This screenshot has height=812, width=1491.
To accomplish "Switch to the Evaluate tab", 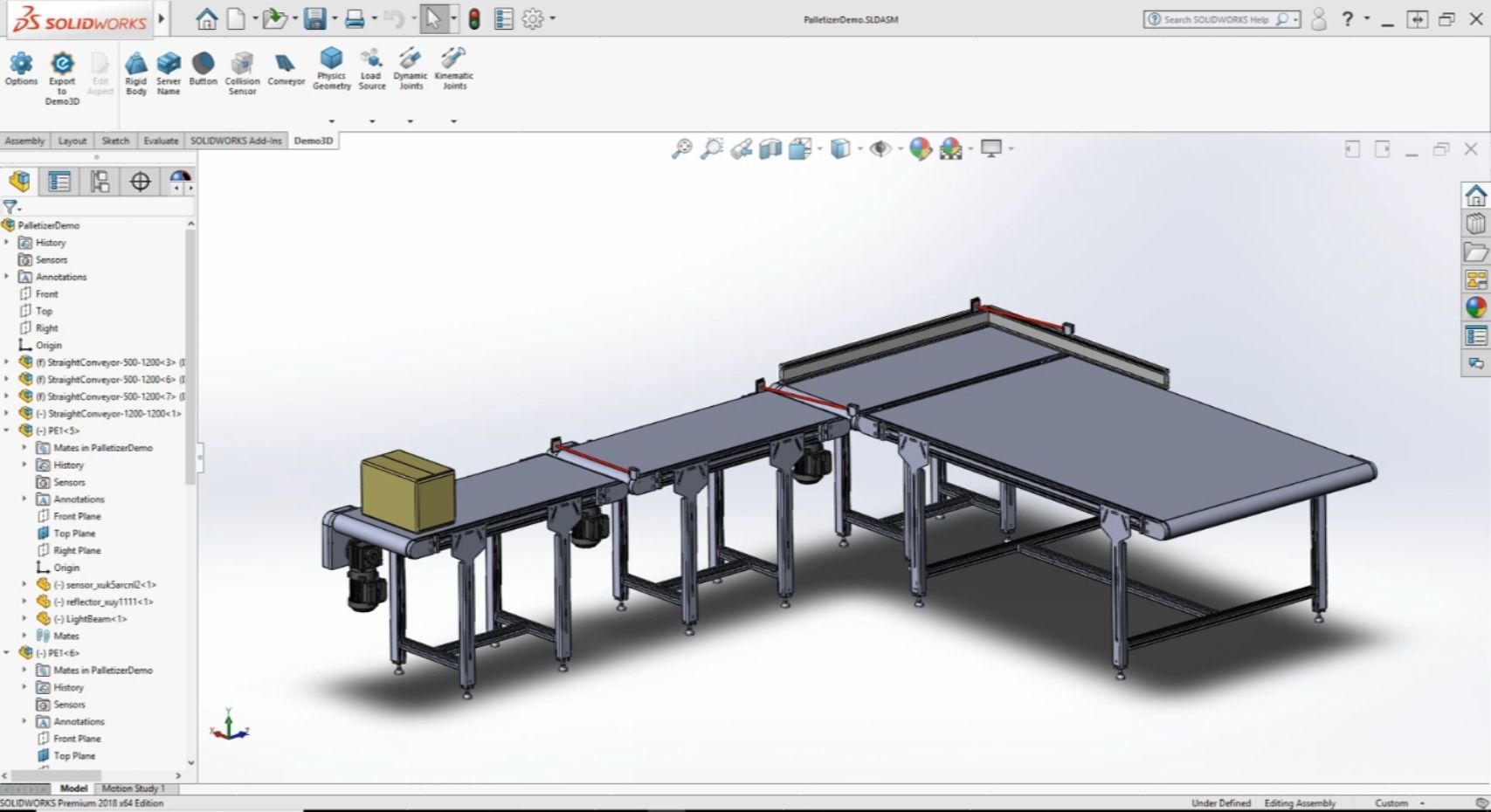I will (x=161, y=141).
